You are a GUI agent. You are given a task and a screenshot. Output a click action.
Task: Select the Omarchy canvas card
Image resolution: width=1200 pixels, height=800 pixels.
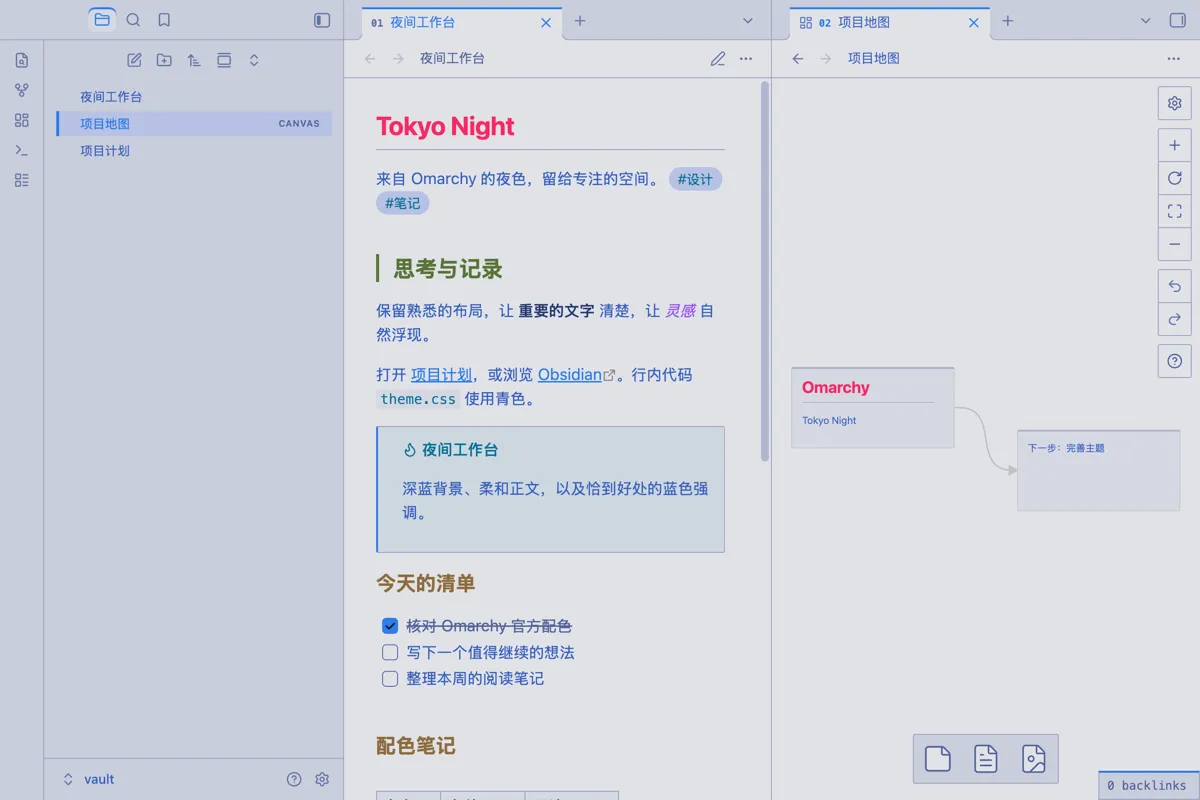pyautogui.click(x=873, y=408)
